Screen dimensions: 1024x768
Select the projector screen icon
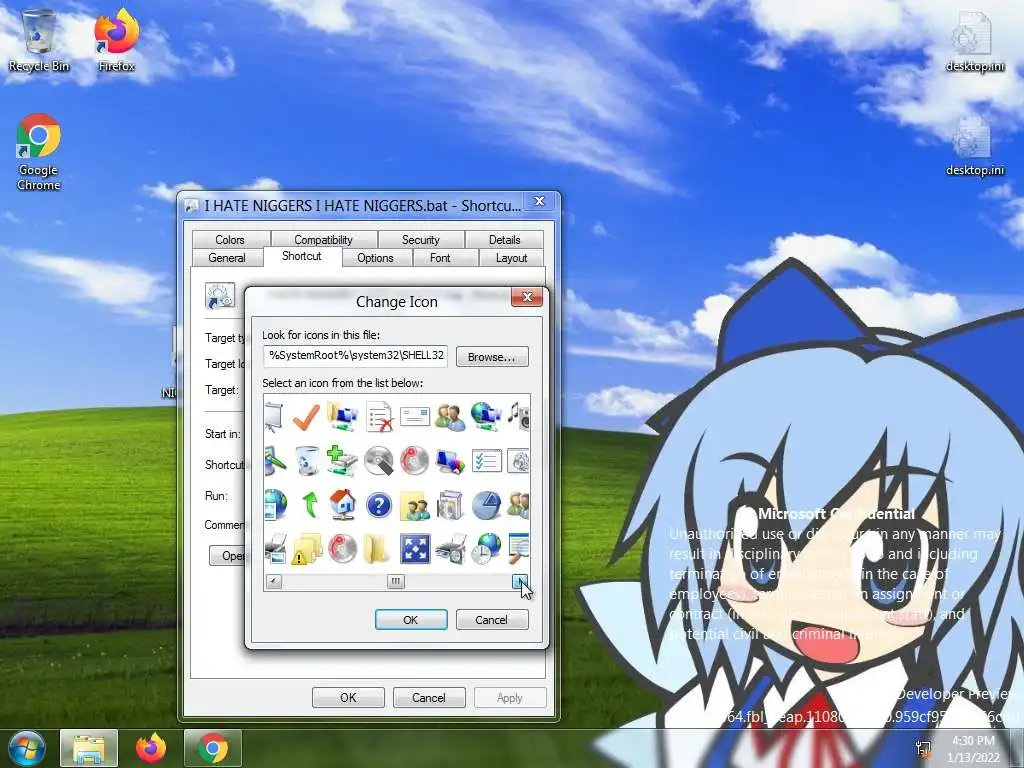click(x=274, y=416)
